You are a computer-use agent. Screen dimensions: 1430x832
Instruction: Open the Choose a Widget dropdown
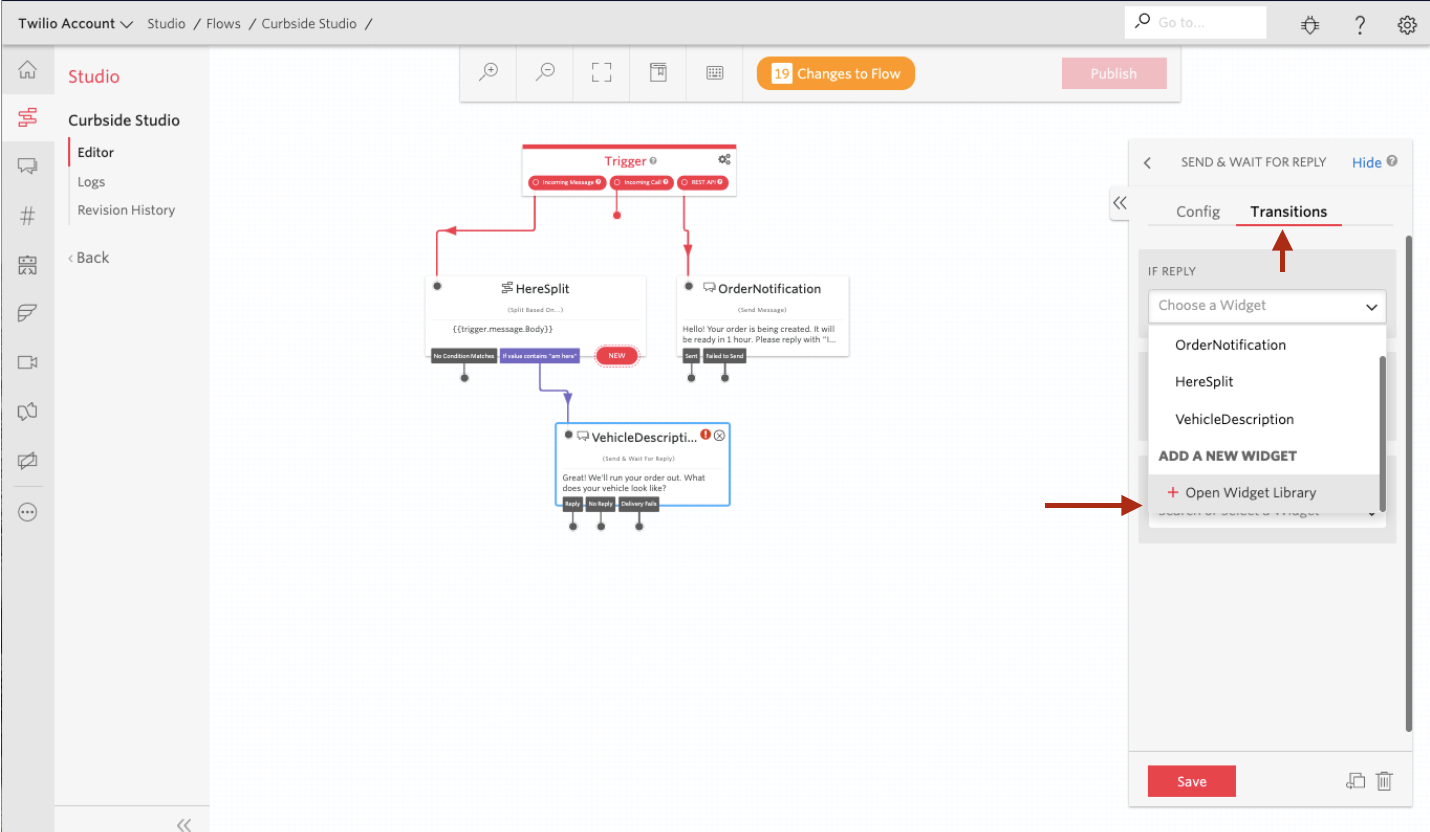(1267, 306)
